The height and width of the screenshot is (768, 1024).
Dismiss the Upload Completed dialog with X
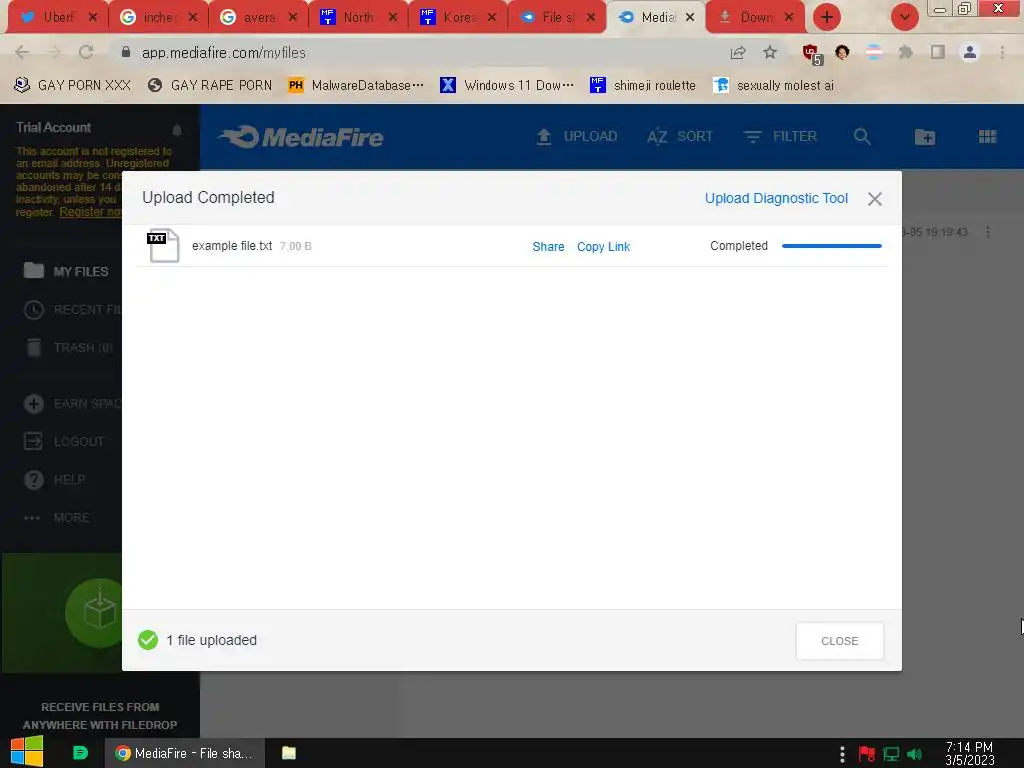tap(874, 199)
